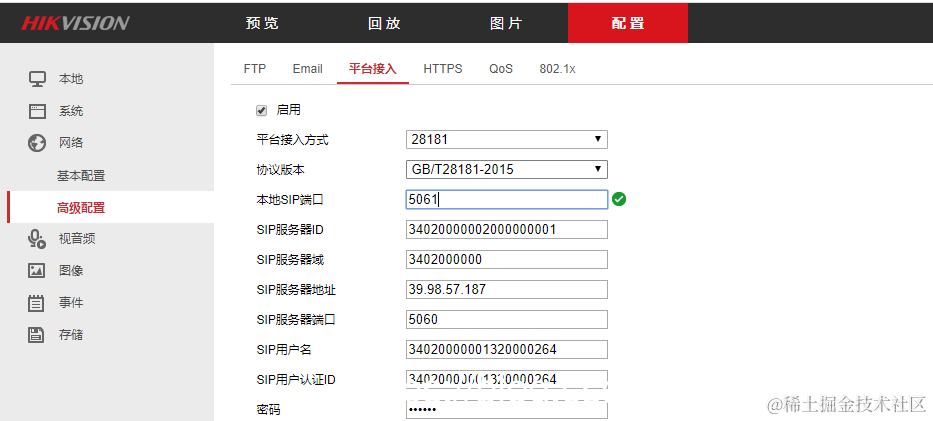
Task: Click the SIP服务器端口 label
Action: [296, 320]
